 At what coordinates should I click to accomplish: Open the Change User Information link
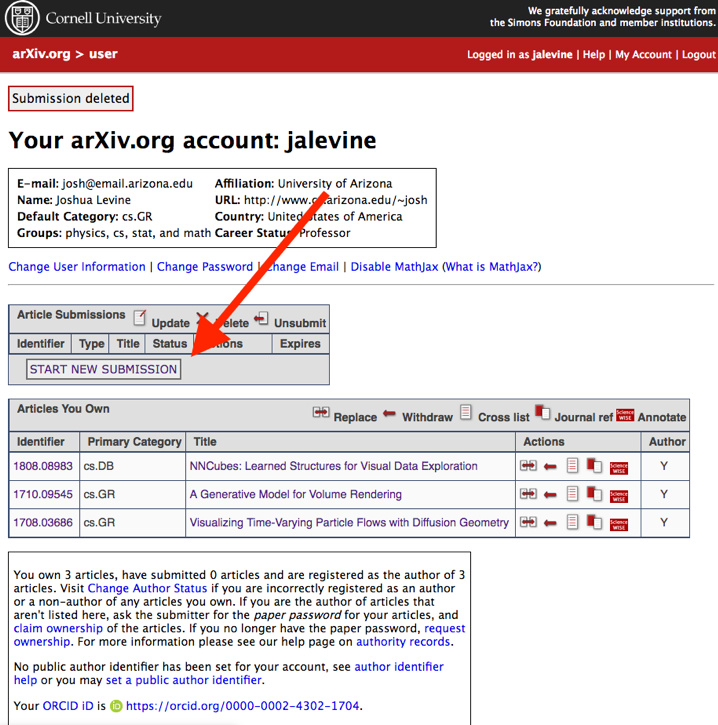click(77, 267)
